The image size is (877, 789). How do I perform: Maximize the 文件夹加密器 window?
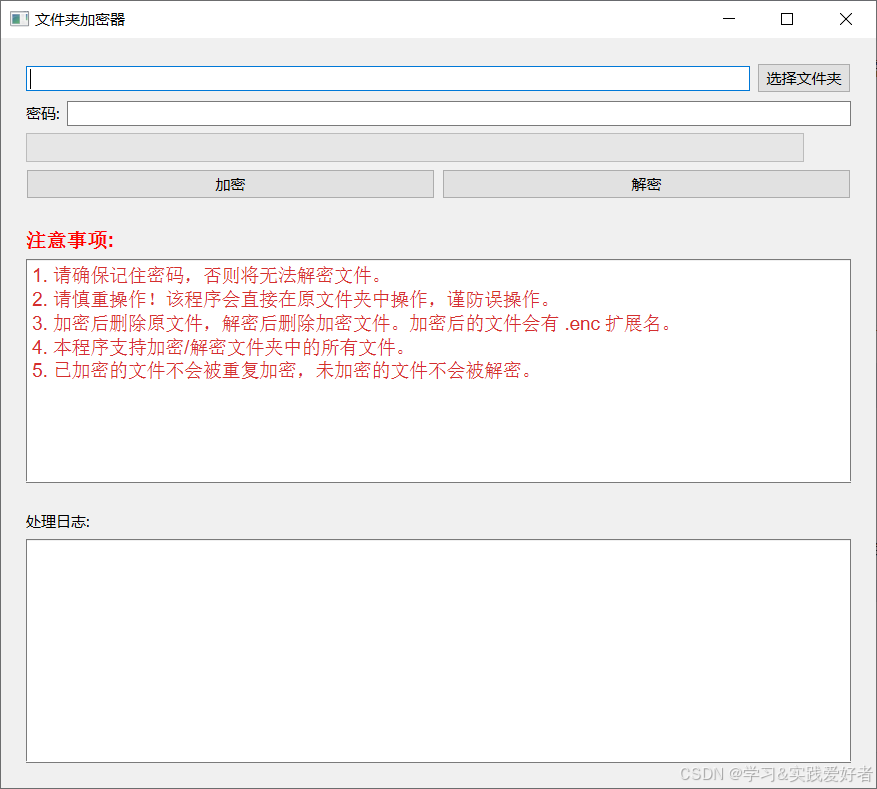787,19
